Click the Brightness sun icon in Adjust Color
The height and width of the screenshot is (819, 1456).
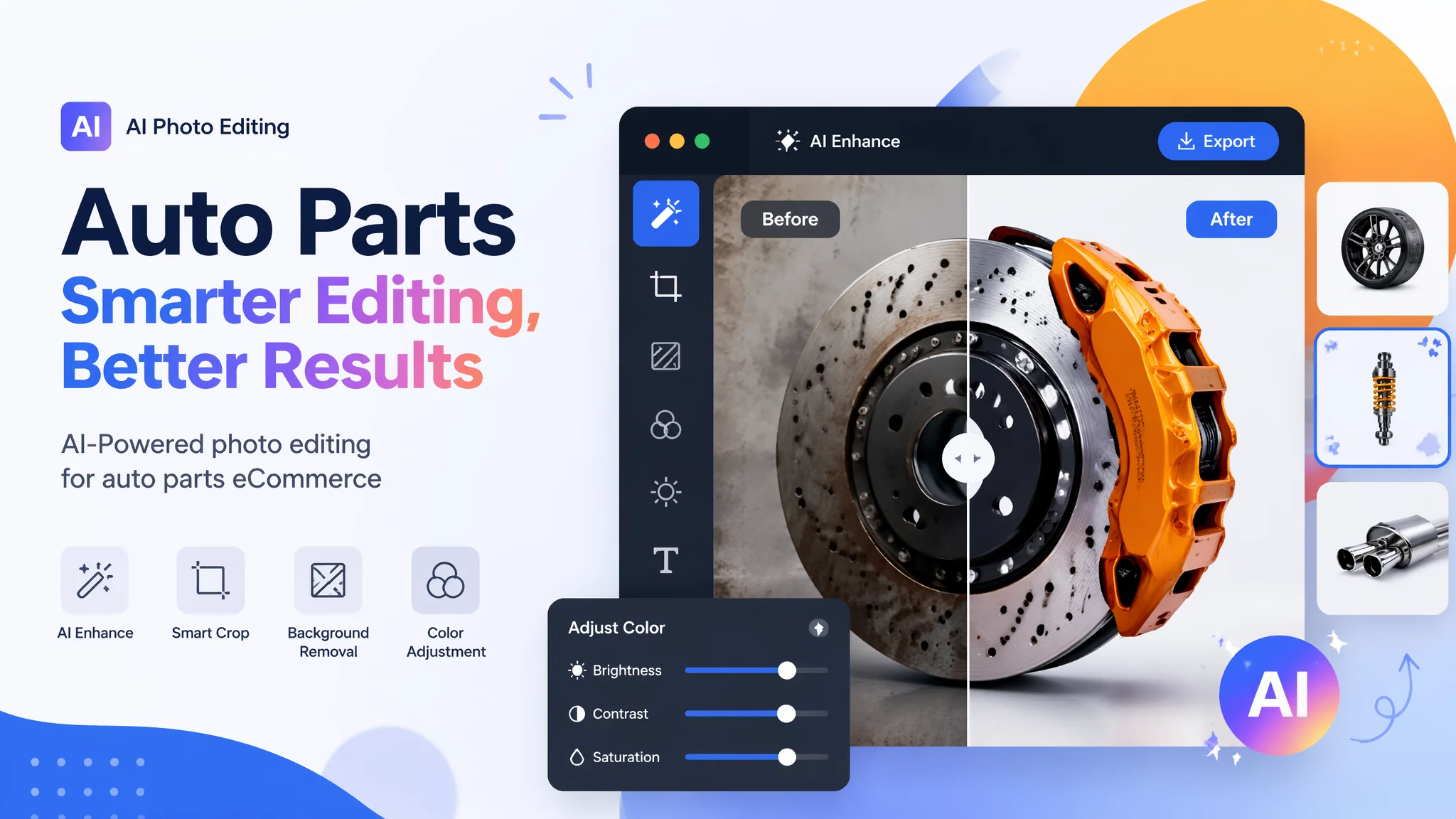[577, 670]
